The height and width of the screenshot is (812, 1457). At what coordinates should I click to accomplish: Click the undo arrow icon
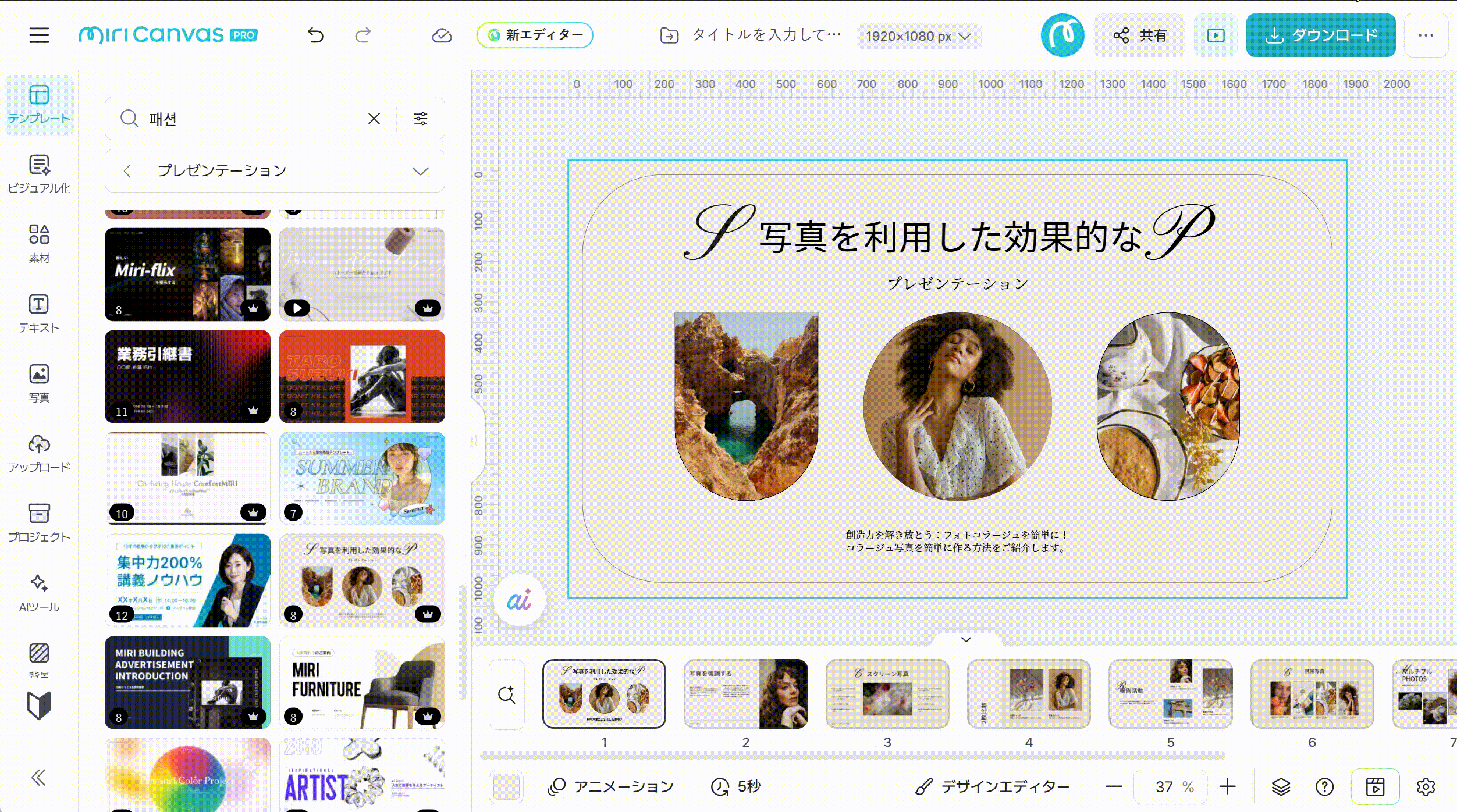coord(315,35)
